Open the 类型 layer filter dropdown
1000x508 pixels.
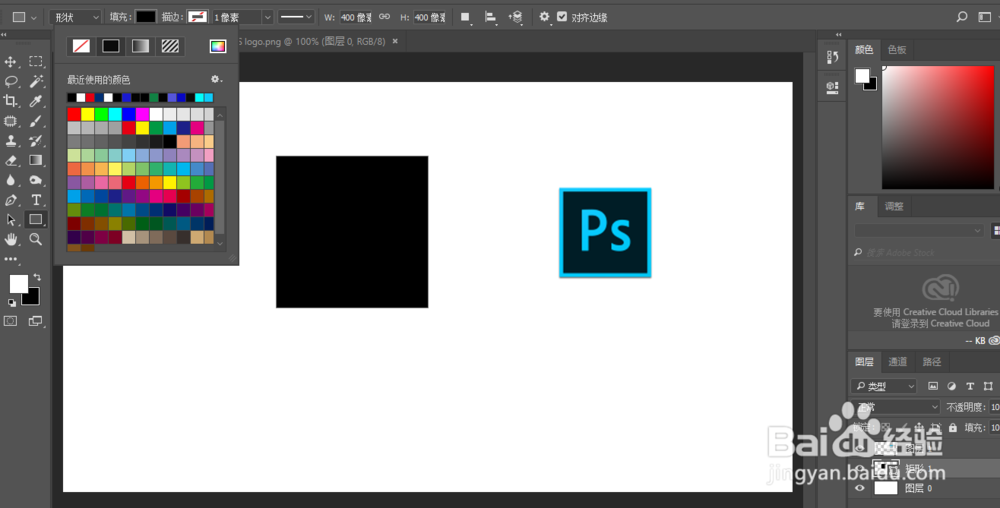coord(884,386)
